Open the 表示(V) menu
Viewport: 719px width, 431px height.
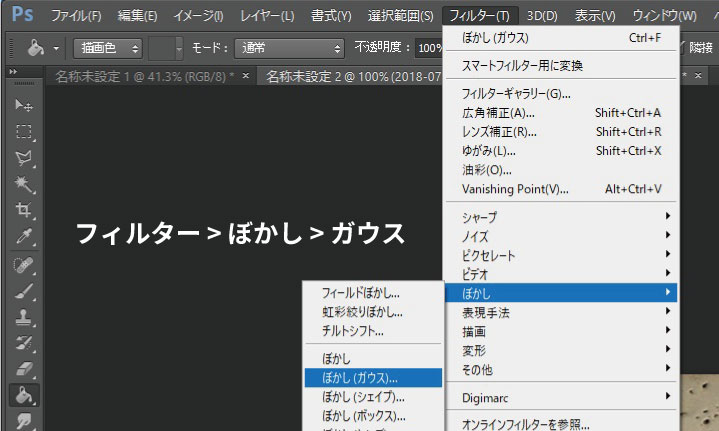[595, 16]
